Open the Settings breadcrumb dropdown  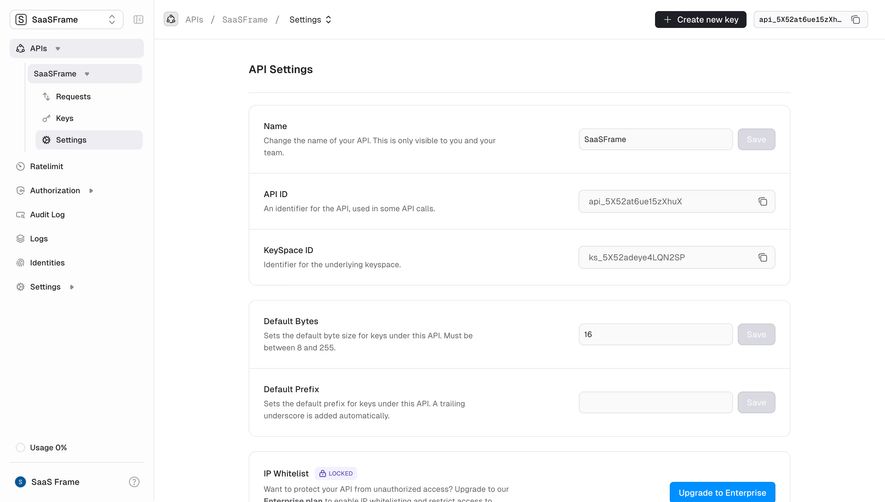click(310, 19)
